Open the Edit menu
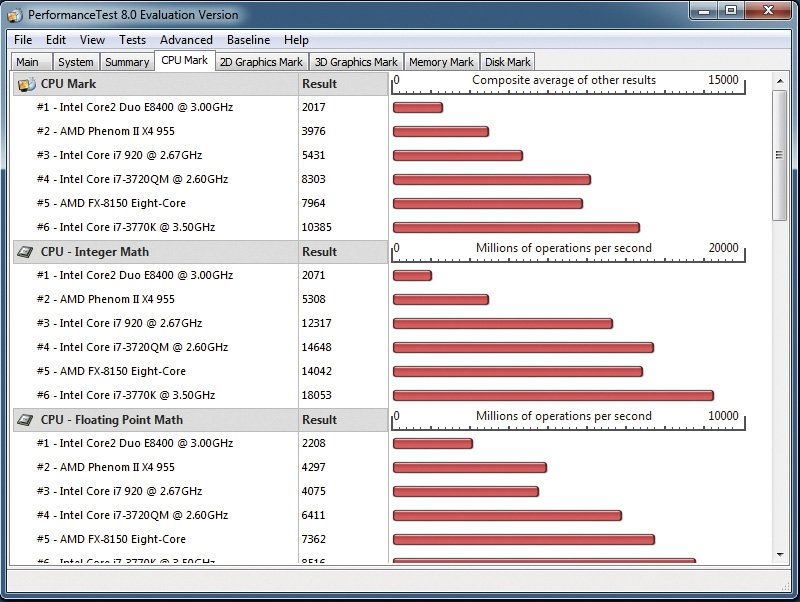Image resolution: width=800 pixels, height=602 pixels. coord(56,40)
